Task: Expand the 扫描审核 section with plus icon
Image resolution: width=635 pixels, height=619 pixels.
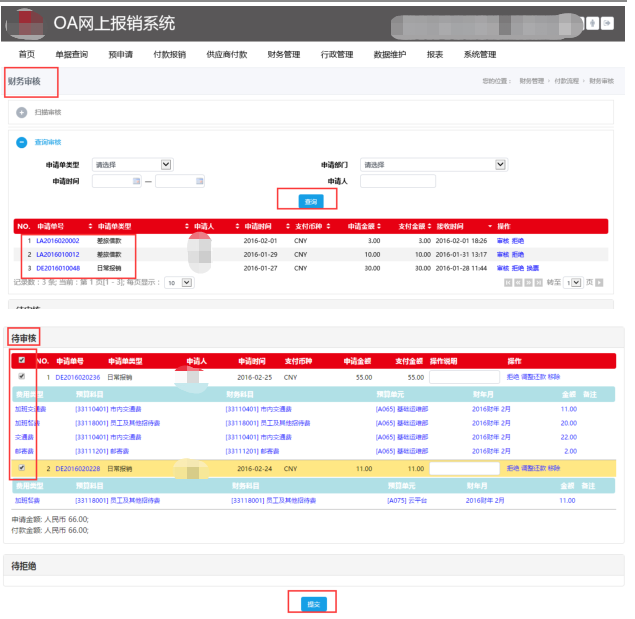Action: 22,112
